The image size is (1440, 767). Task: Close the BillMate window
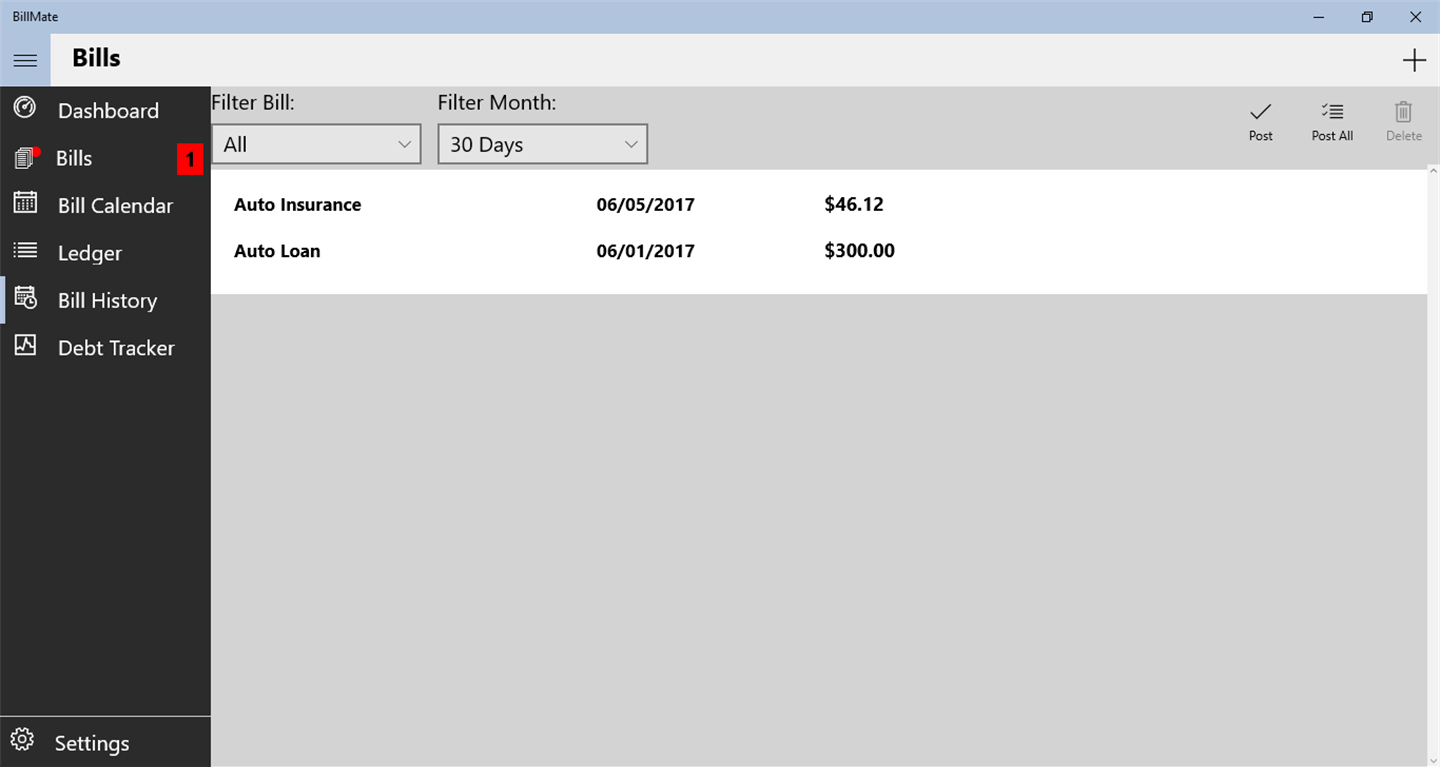coord(1415,17)
